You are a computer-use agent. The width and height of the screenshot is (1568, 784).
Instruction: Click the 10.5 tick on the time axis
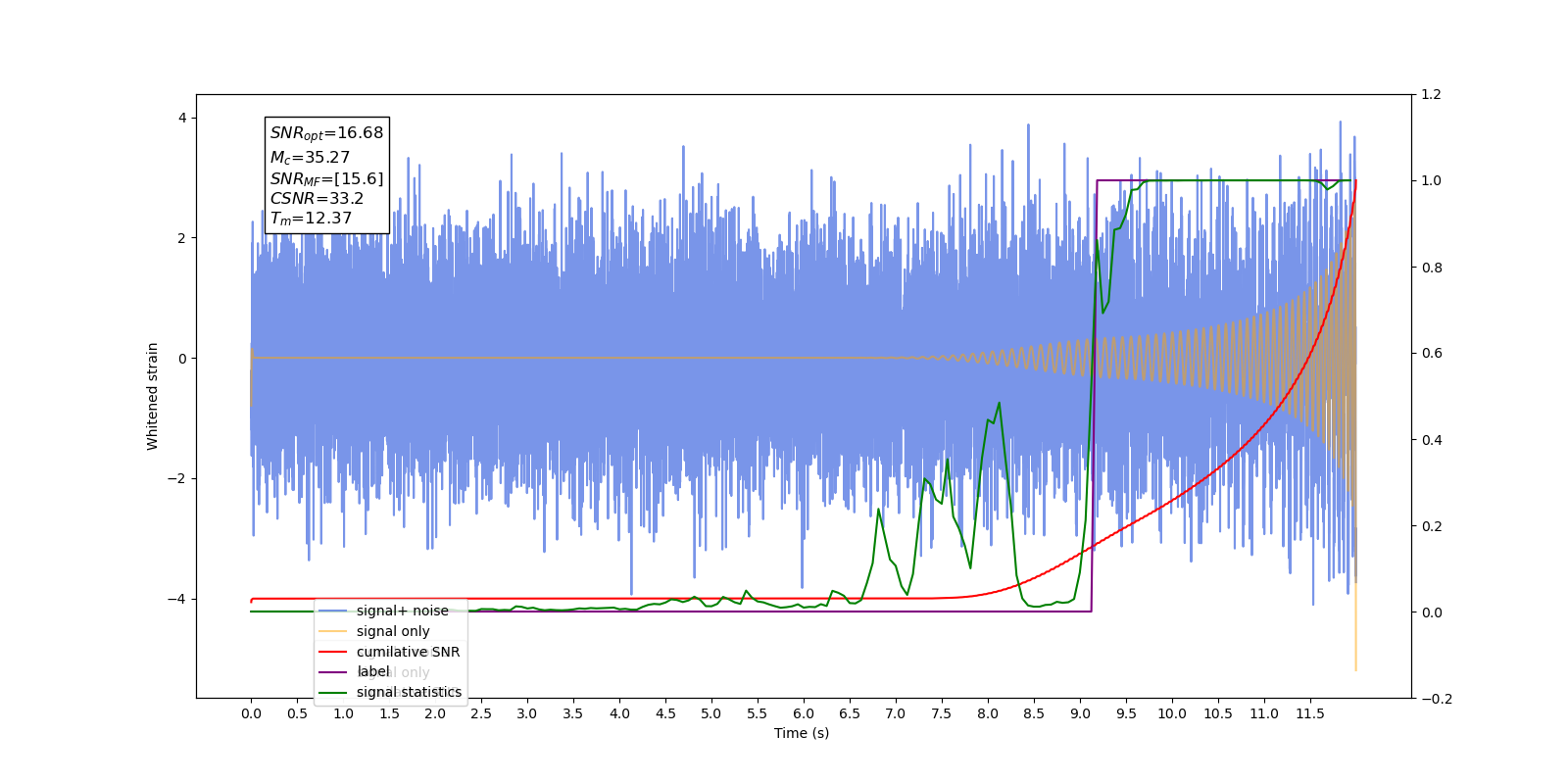[1218, 713]
